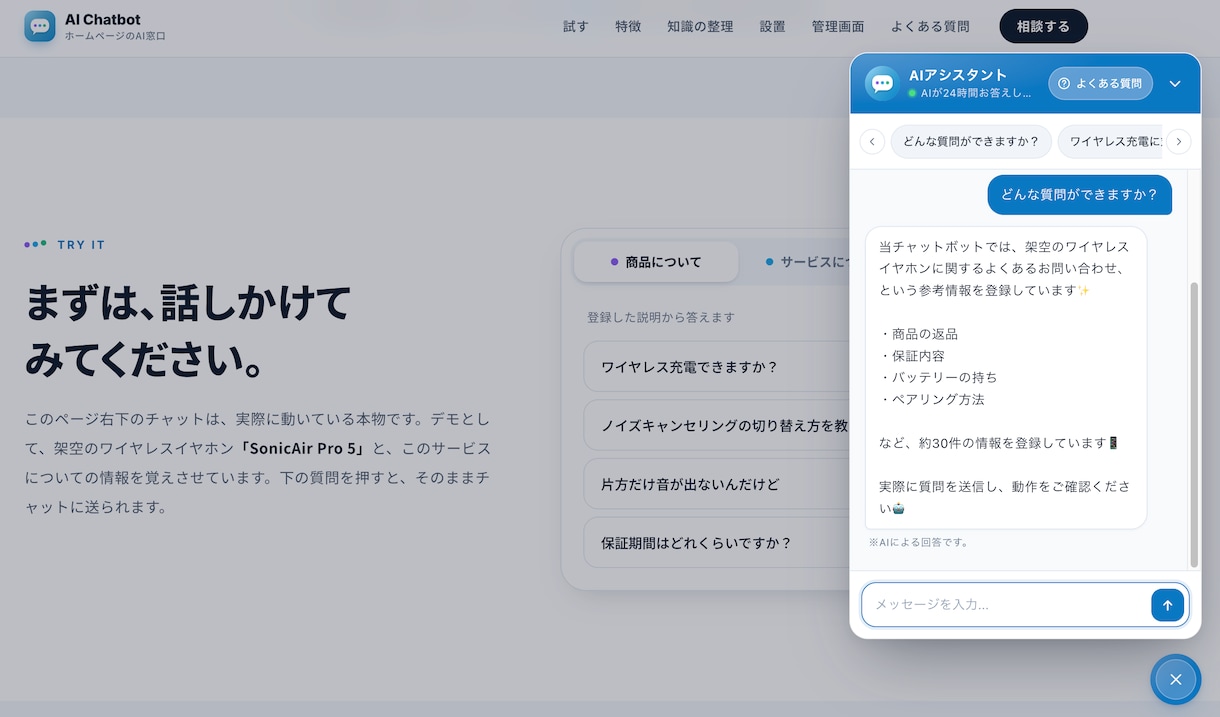
Task: Click the TRY IT label
Action: 81,245
